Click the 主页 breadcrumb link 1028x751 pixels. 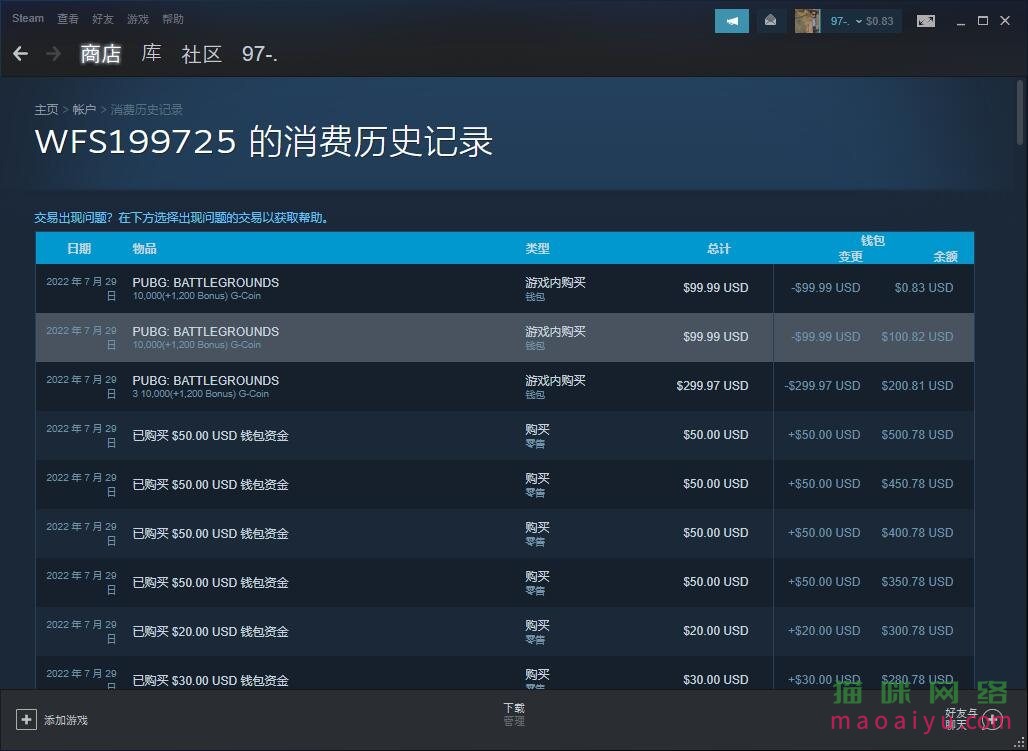point(46,109)
